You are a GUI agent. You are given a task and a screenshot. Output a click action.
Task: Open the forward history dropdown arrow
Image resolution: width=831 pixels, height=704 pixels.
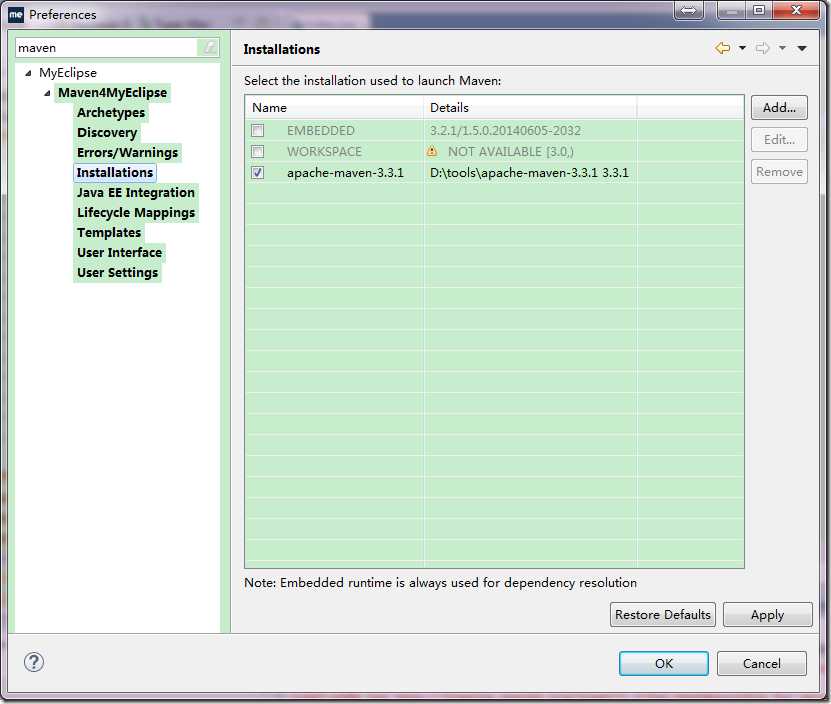pos(782,48)
